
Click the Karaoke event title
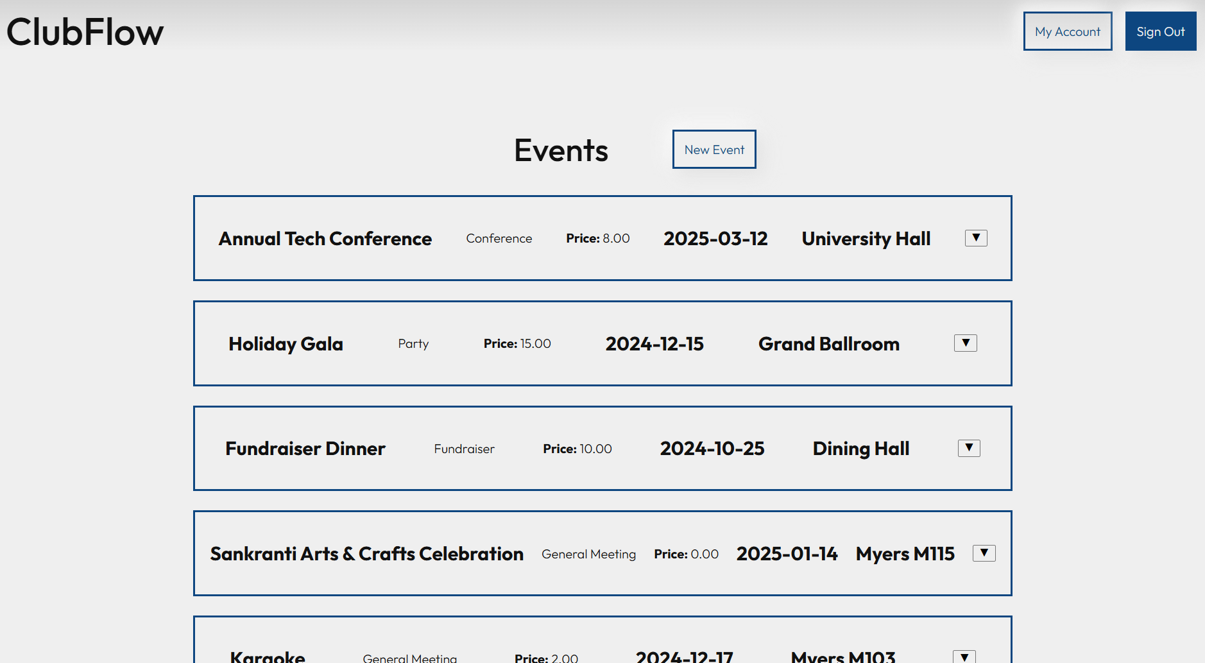click(267, 656)
